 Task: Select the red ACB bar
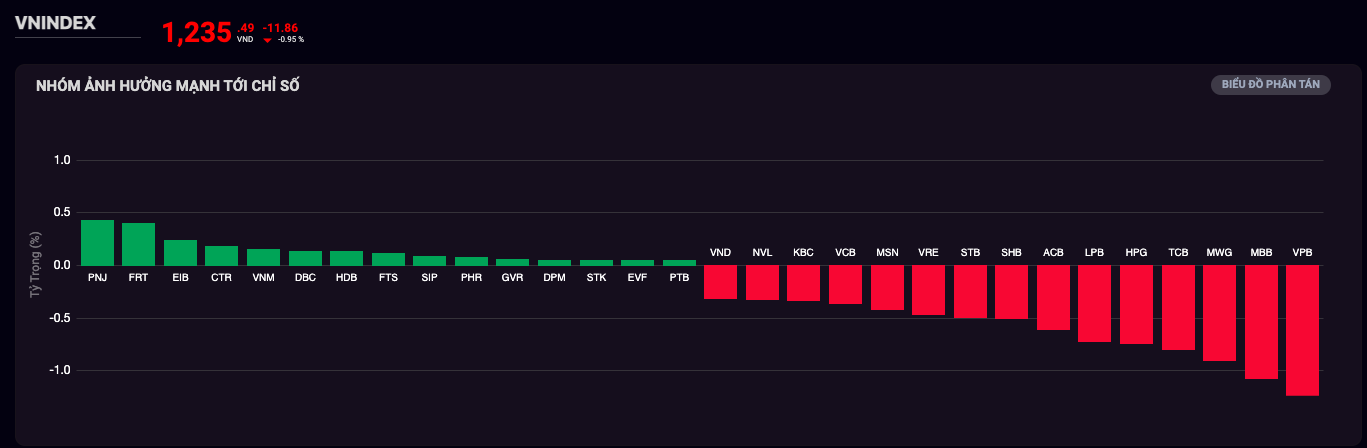[1053, 297]
